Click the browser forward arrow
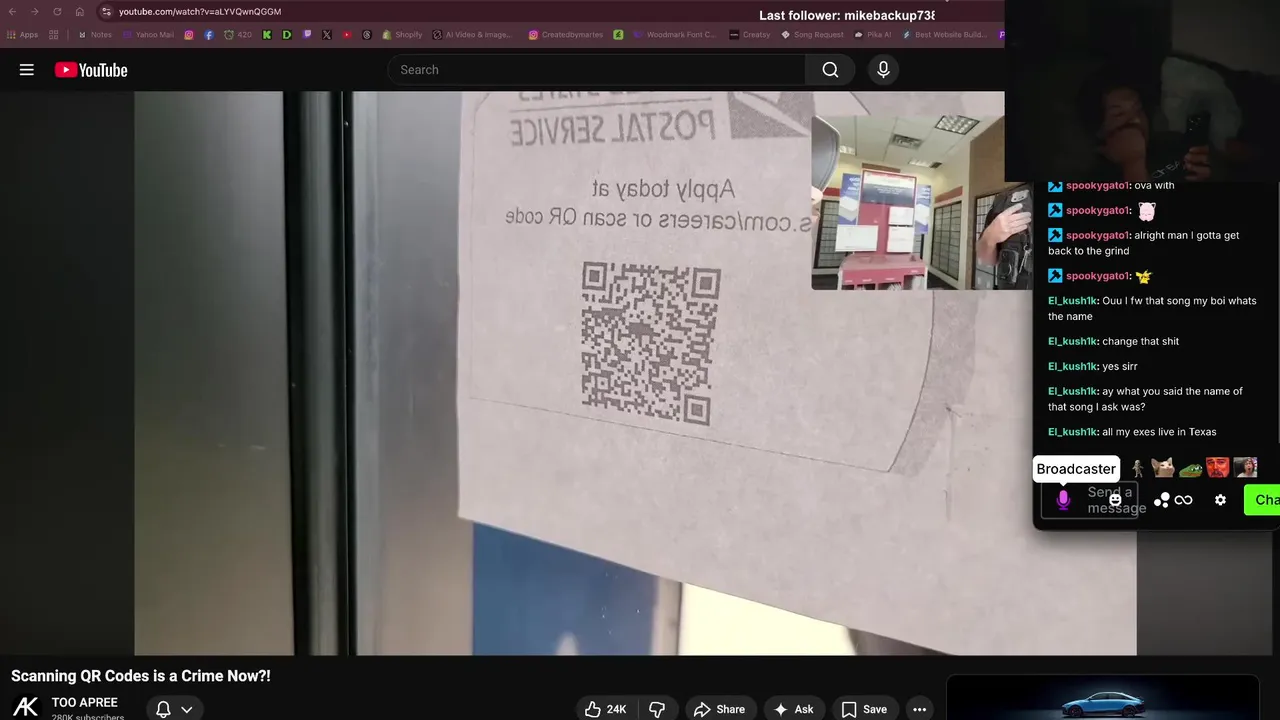 pyautogui.click(x=35, y=12)
